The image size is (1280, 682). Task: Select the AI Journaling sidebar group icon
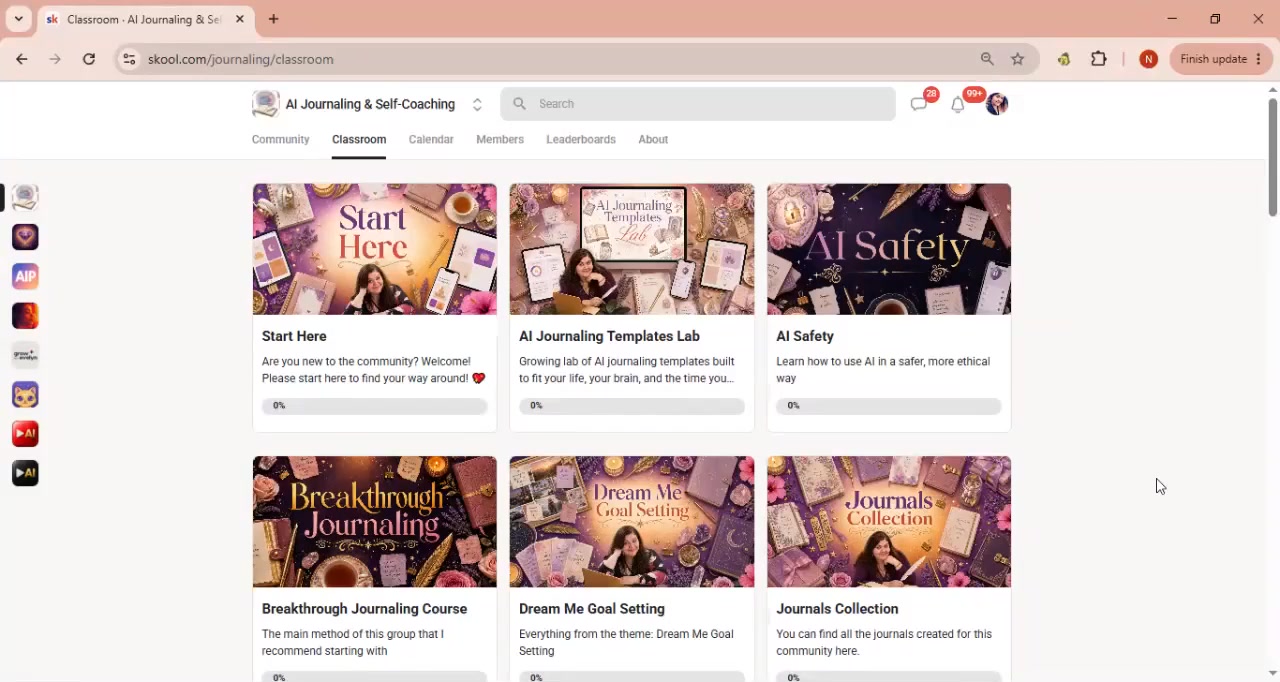(25, 198)
